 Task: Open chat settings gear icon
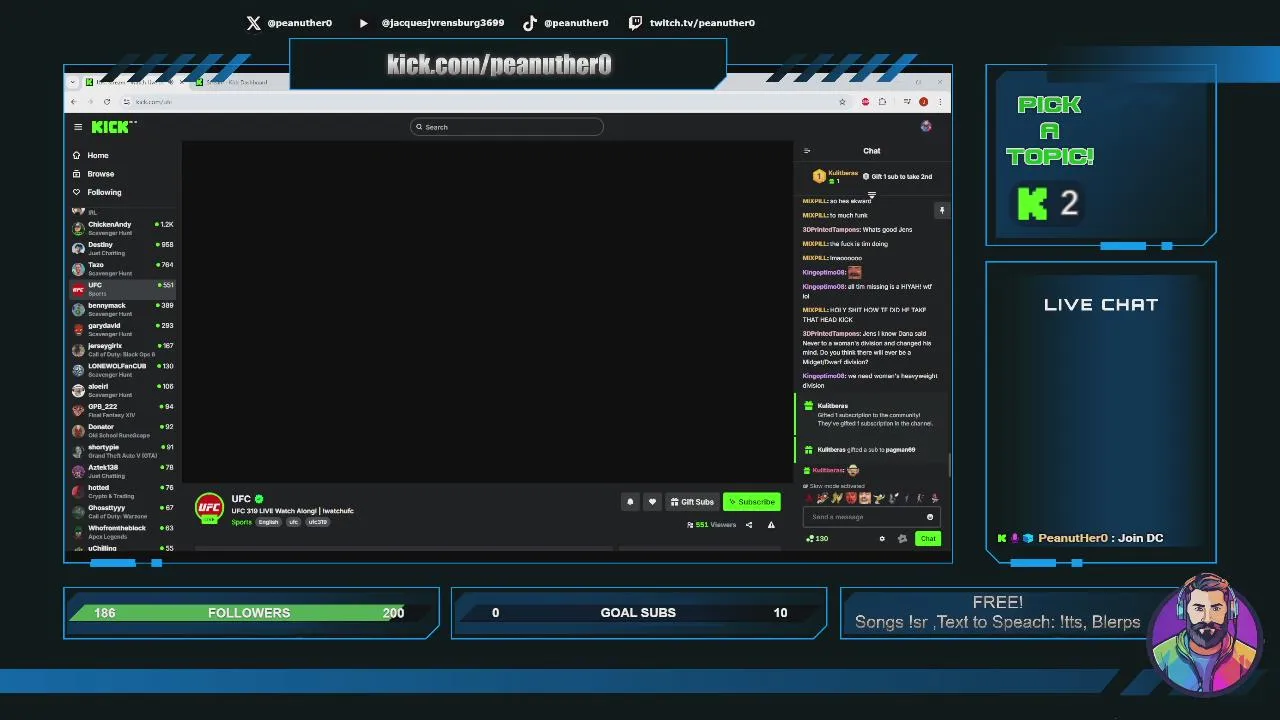[x=882, y=539]
